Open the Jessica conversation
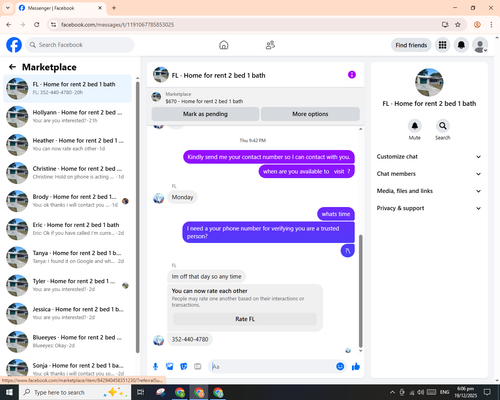Screen dimensions: 500x400 68,313
